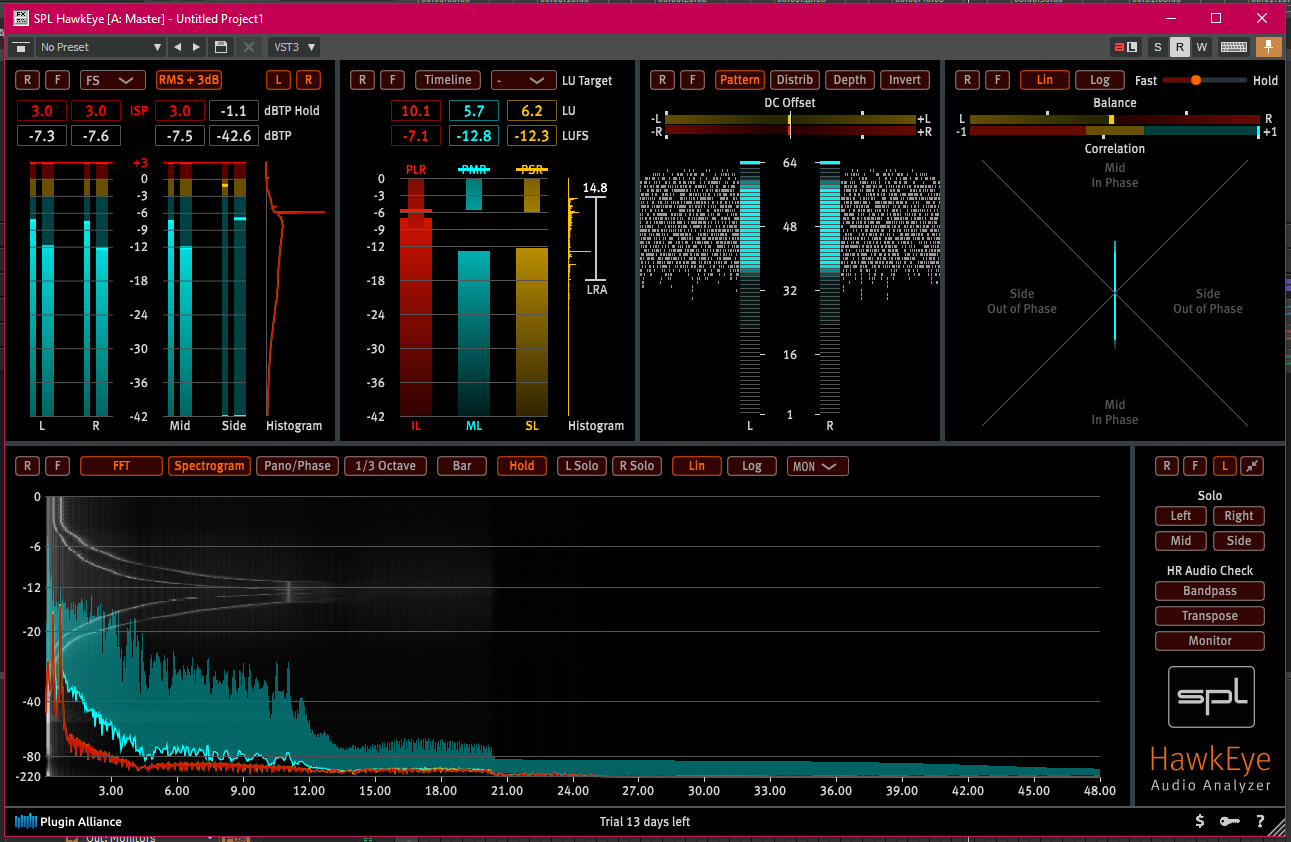The height and width of the screenshot is (842, 1291).
Task: Open the on-screen keyboard icon
Action: 1233,47
